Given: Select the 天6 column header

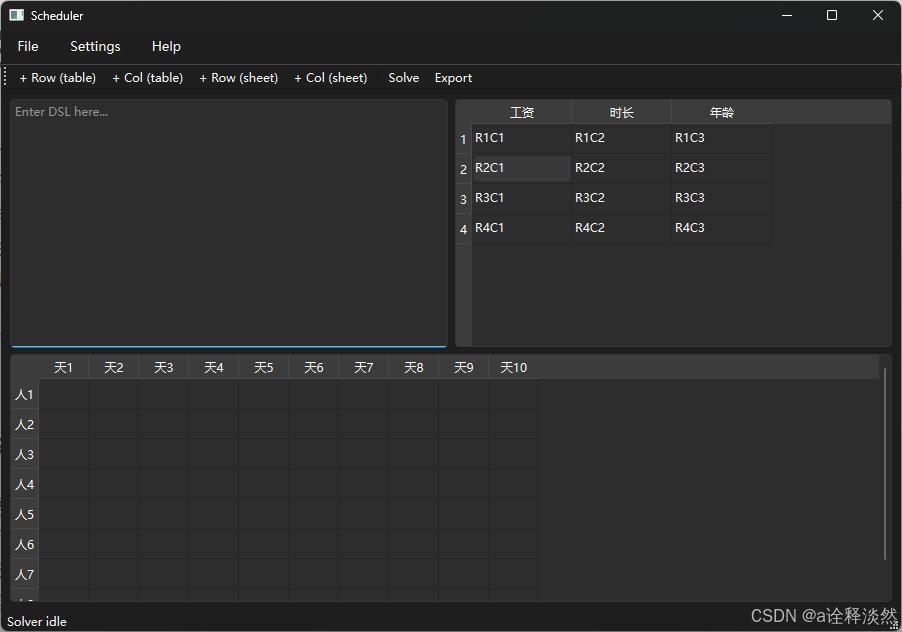Looking at the screenshot, I should [314, 367].
